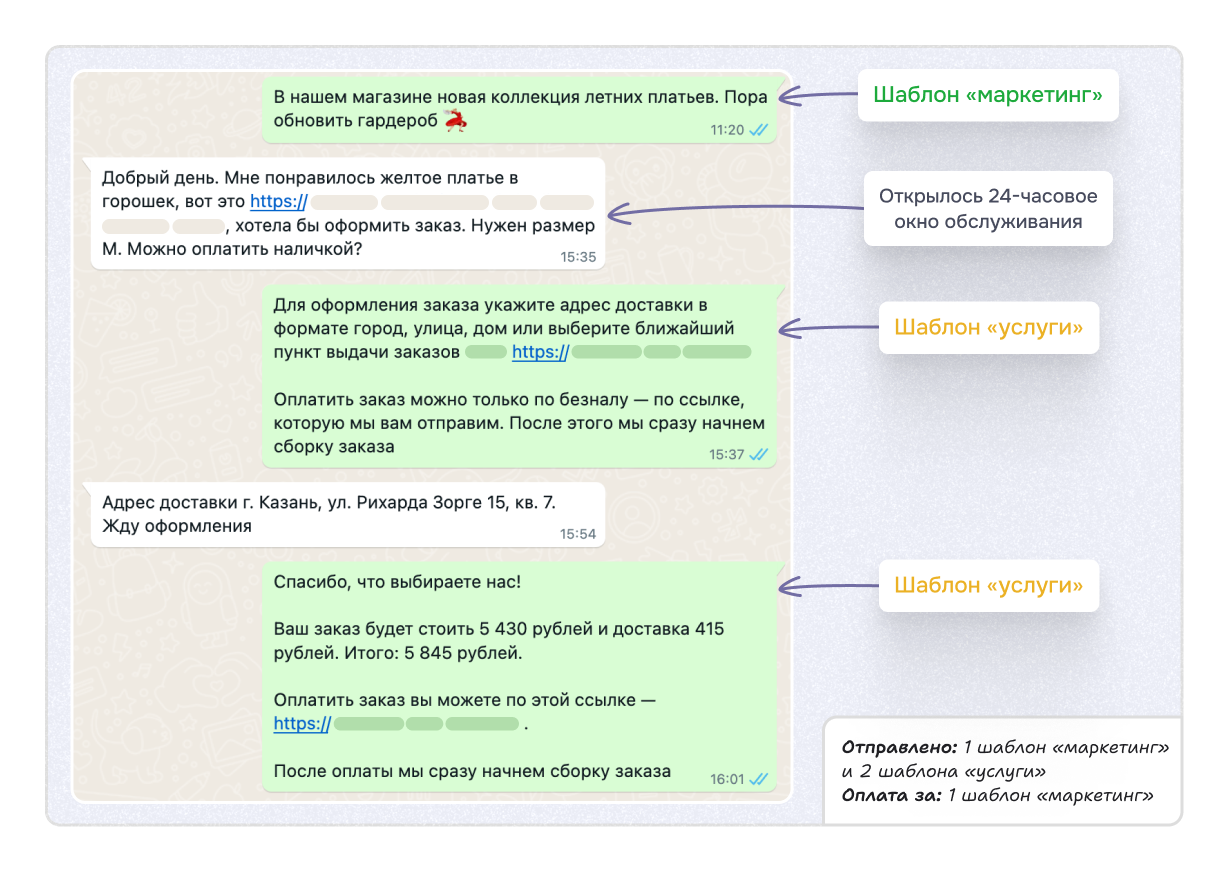Click the blue double checkmark at 11:20
The width and height of the screenshot is (1229, 872).
point(756,130)
